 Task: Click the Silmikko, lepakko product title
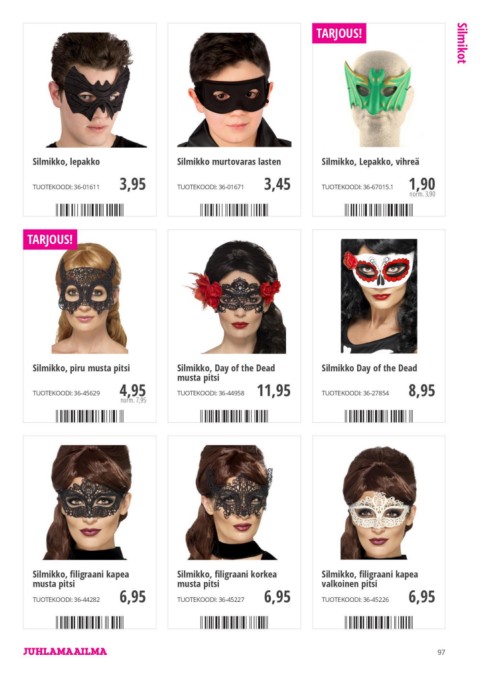coord(66,162)
